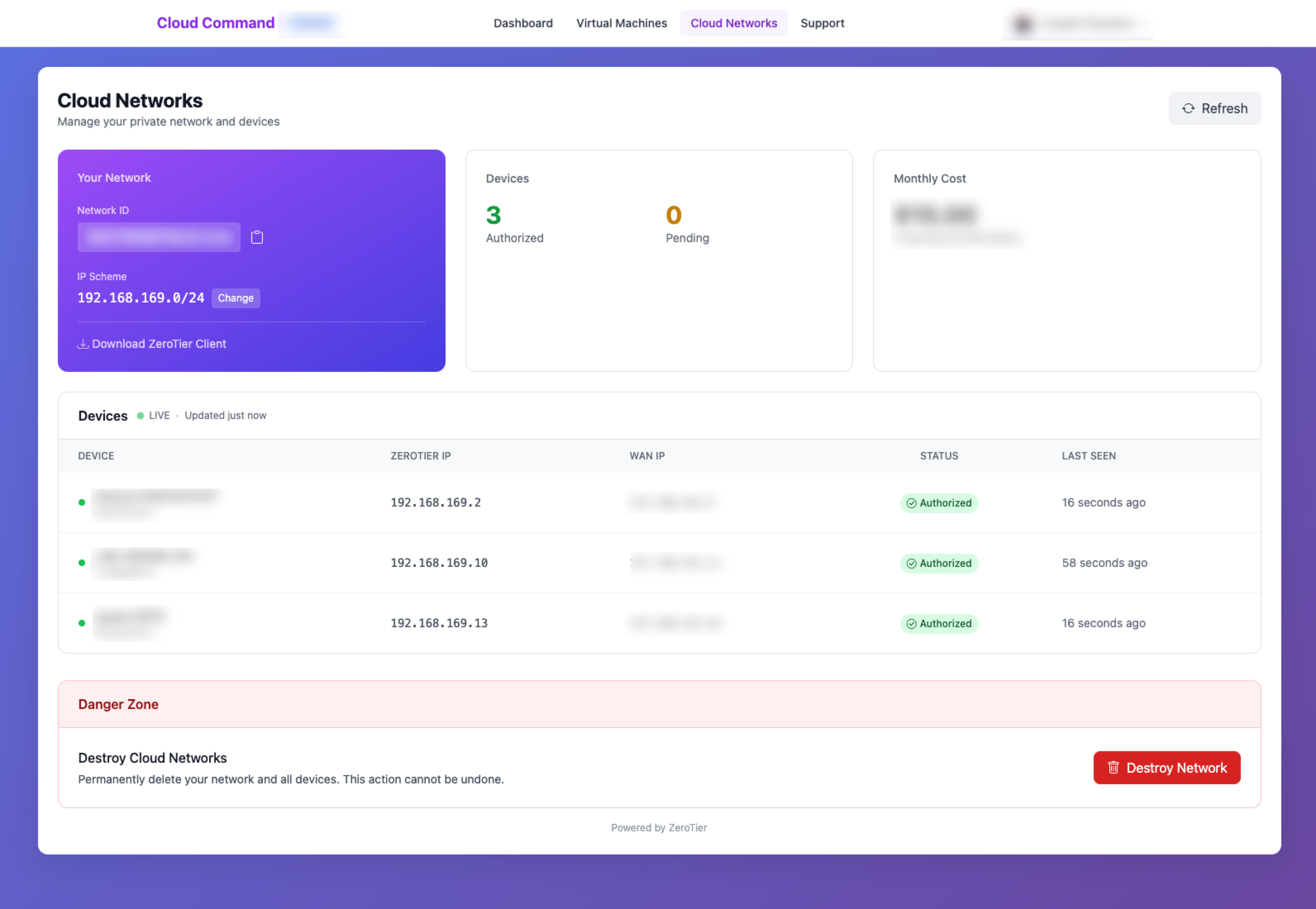
Task: Click the refresh arrows icon on the Refresh button
Action: click(1188, 108)
